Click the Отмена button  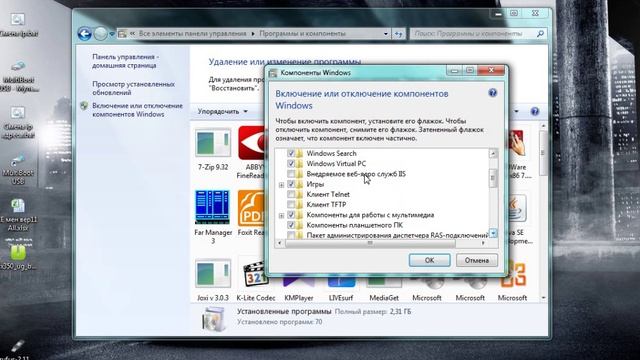[x=476, y=260]
